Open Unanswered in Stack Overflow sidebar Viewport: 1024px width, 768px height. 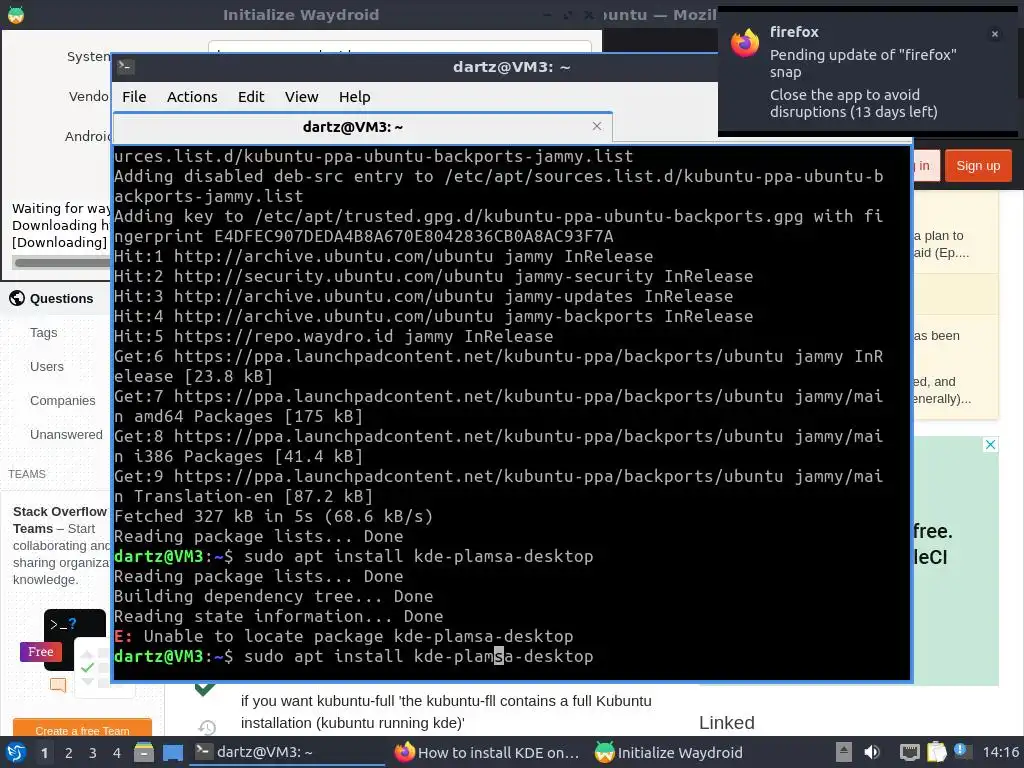point(66,434)
